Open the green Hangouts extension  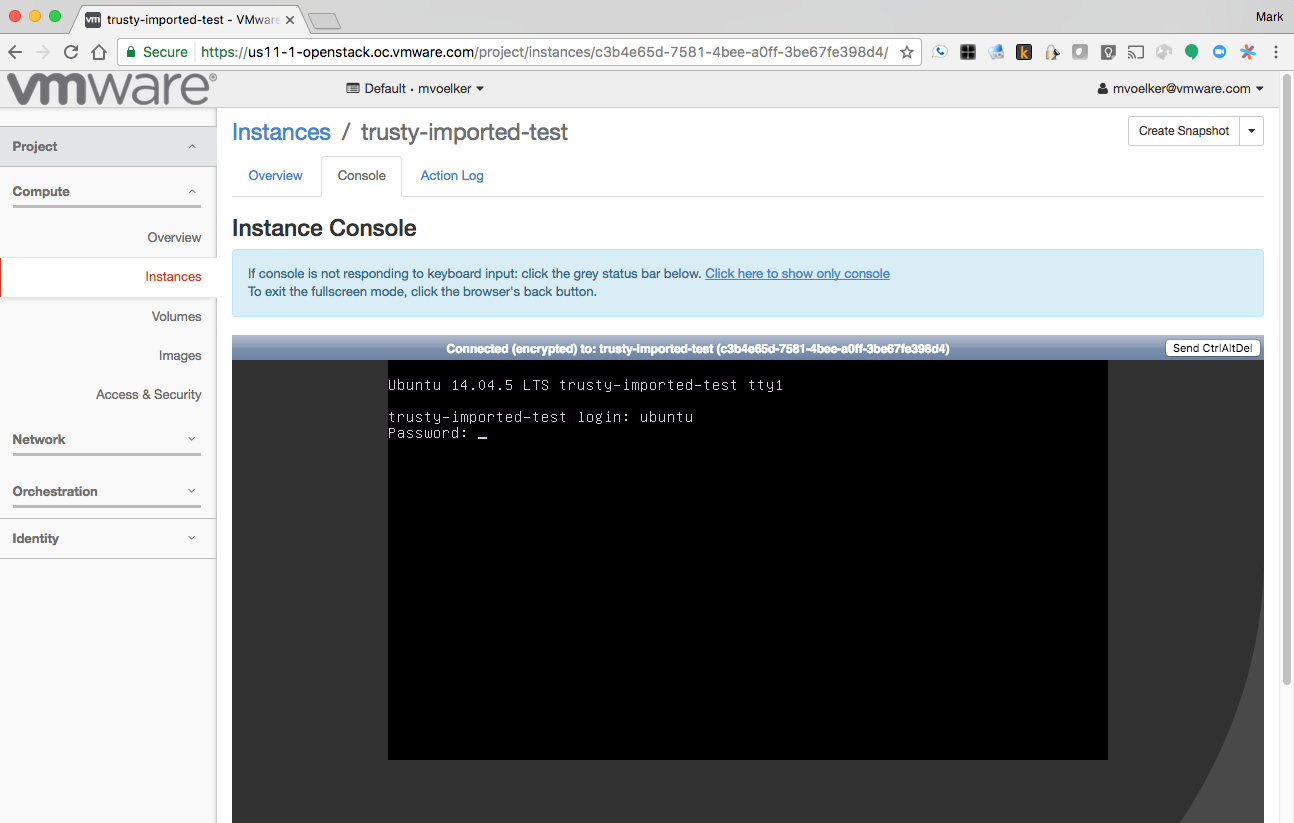[x=1192, y=52]
